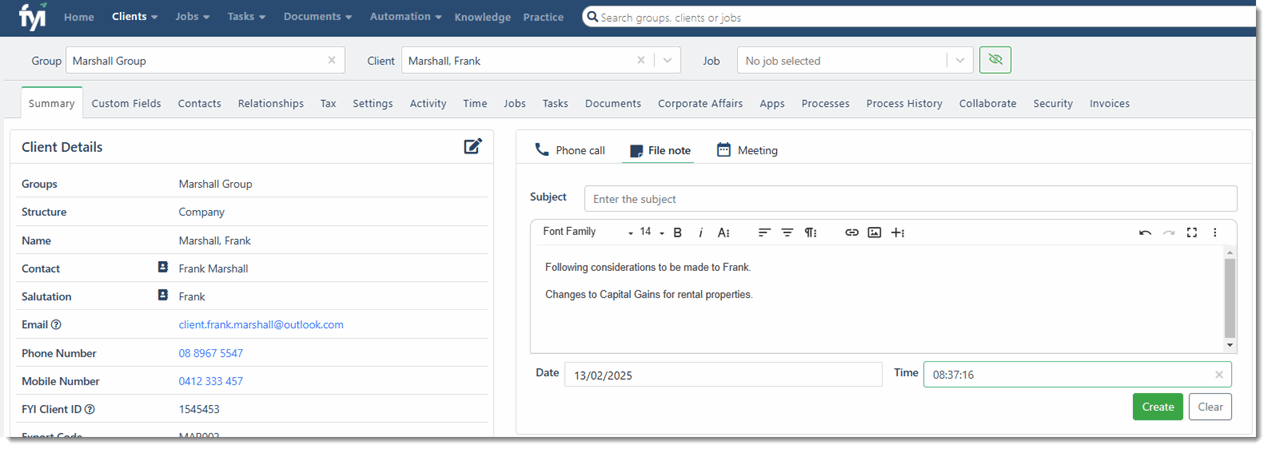This screenshot has width=1268, height=449.
Task: Select the Phone call tab
Action: click(570, 150)
